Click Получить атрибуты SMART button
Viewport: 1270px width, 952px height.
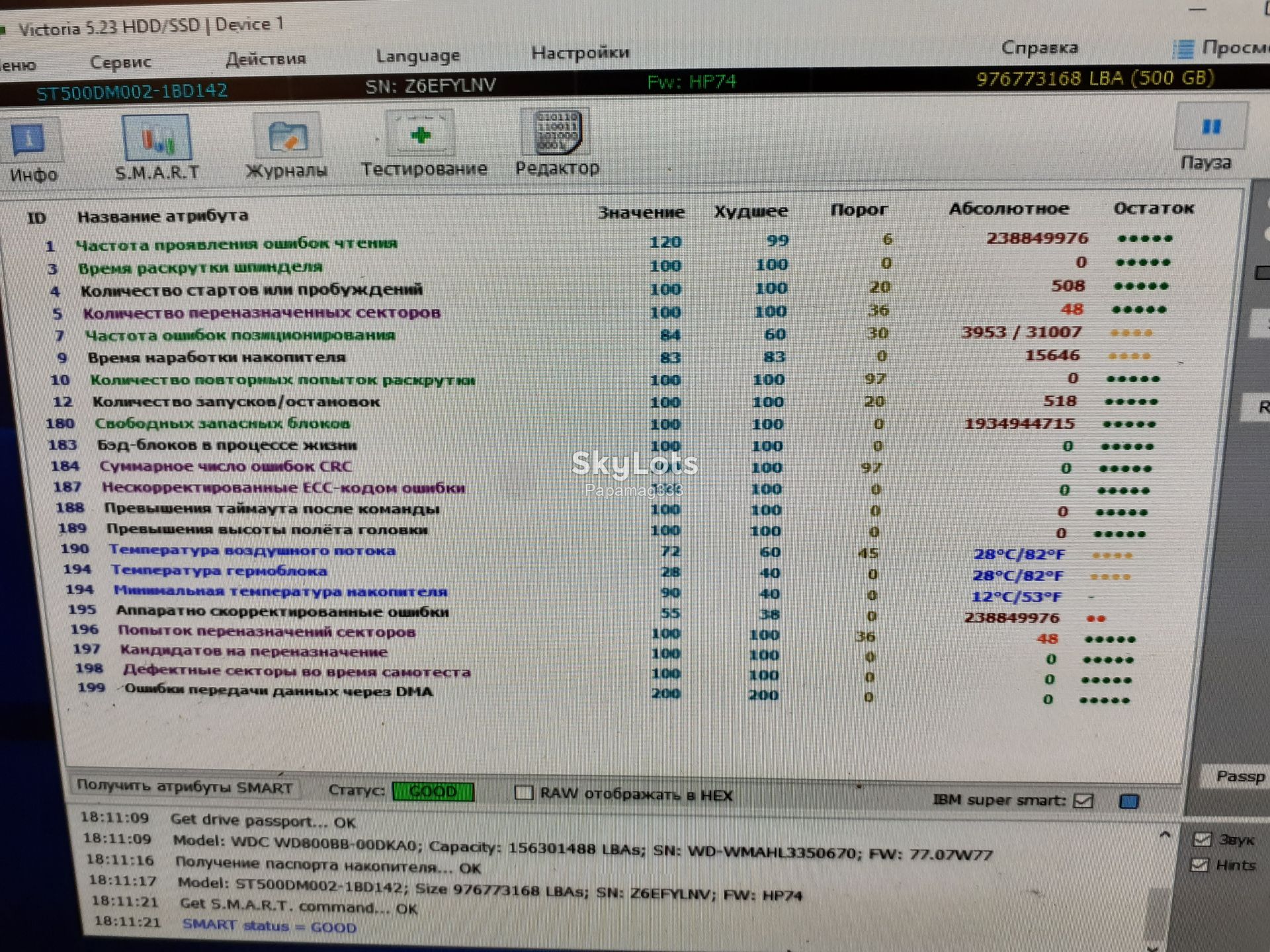coord(185,787)
